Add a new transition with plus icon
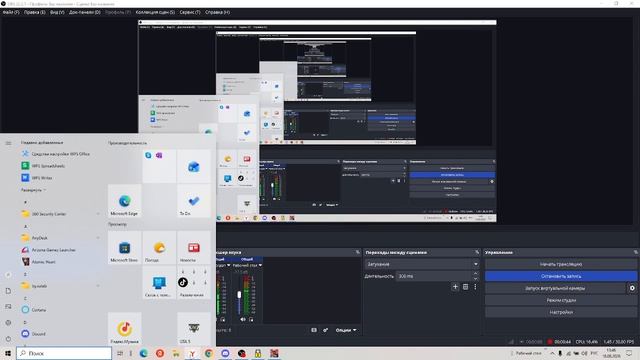 (455, 287)
